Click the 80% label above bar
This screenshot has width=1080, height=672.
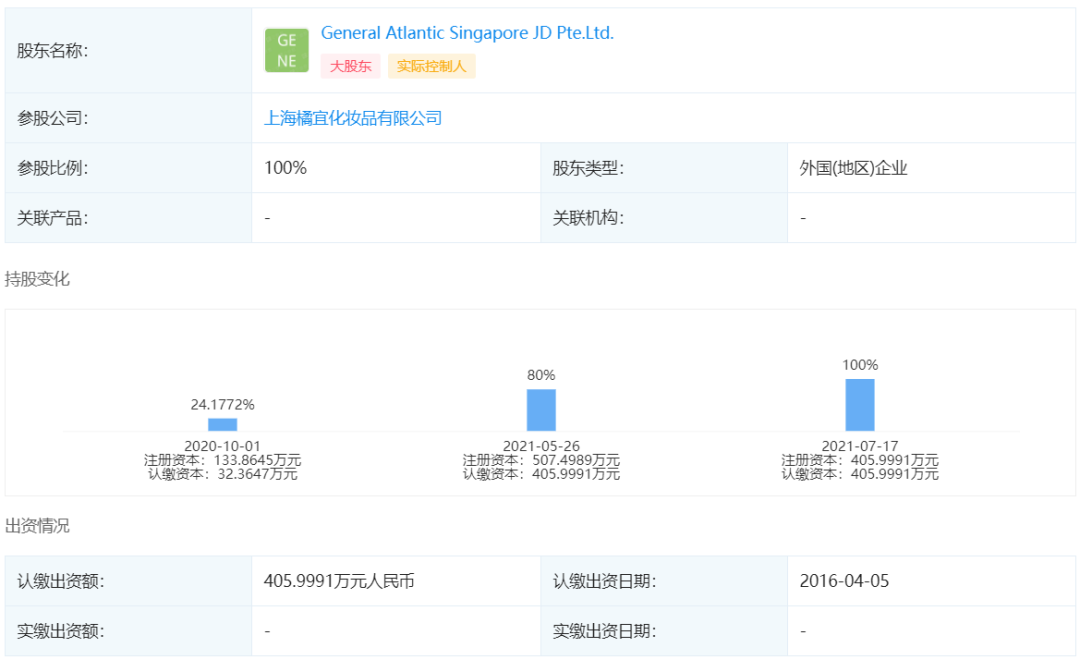click(541, 375)
